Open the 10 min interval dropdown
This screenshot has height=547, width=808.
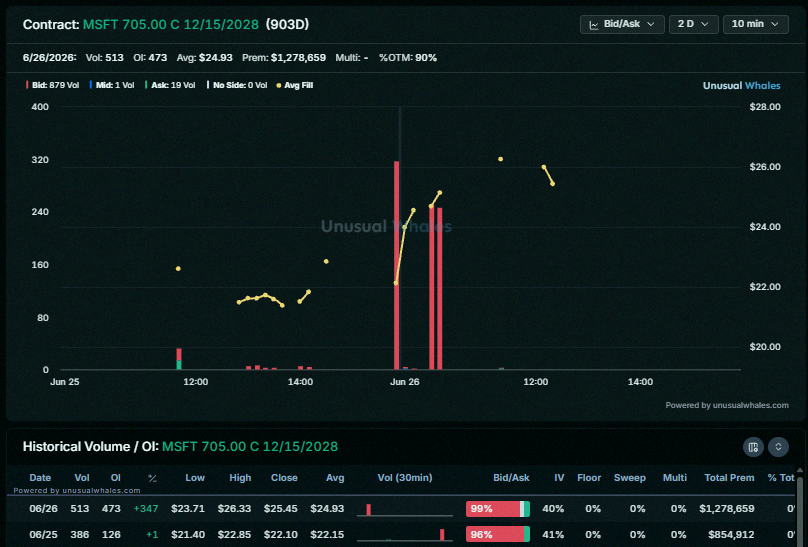point(755,24)
